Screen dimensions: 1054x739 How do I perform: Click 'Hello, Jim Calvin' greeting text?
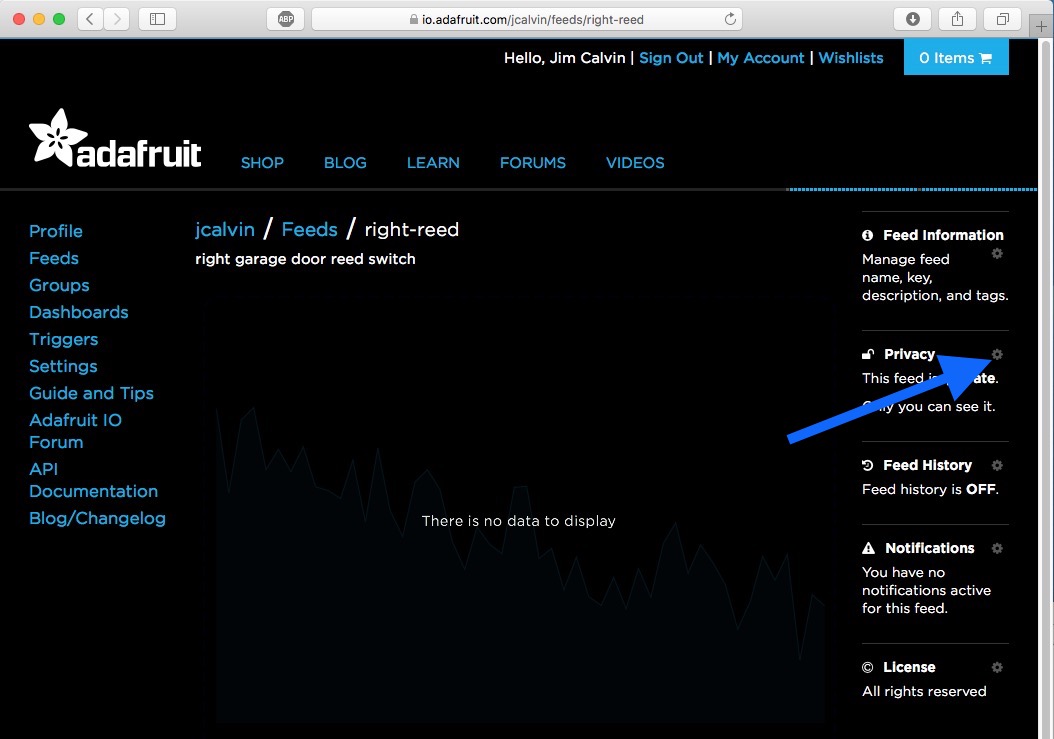pos(565,58)
